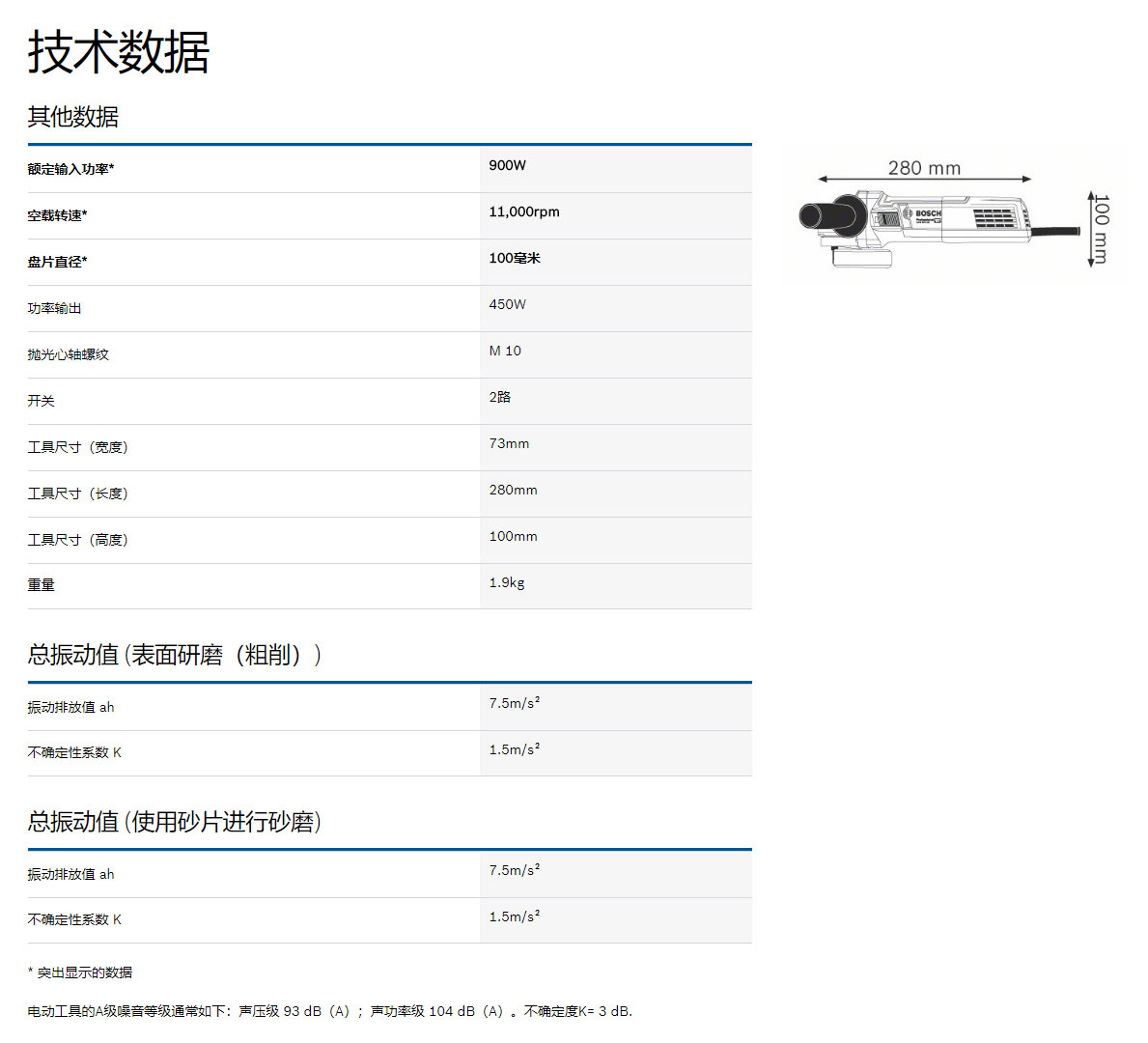Click 不确定性系数 K label in sanding section
This screenshot has height=1043, width=1148.
pos(74,919)
